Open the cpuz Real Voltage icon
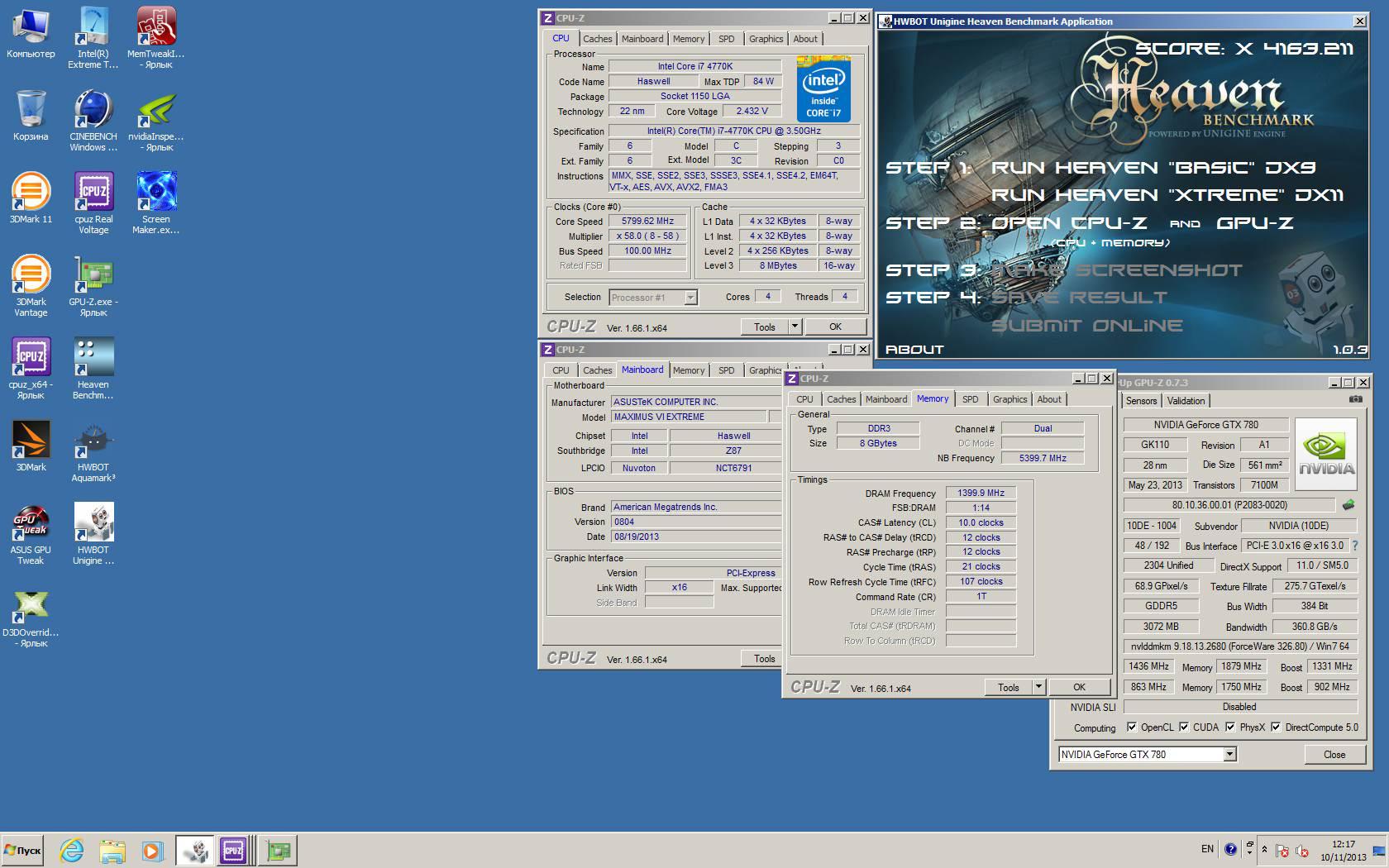 (x=93, y=203)
